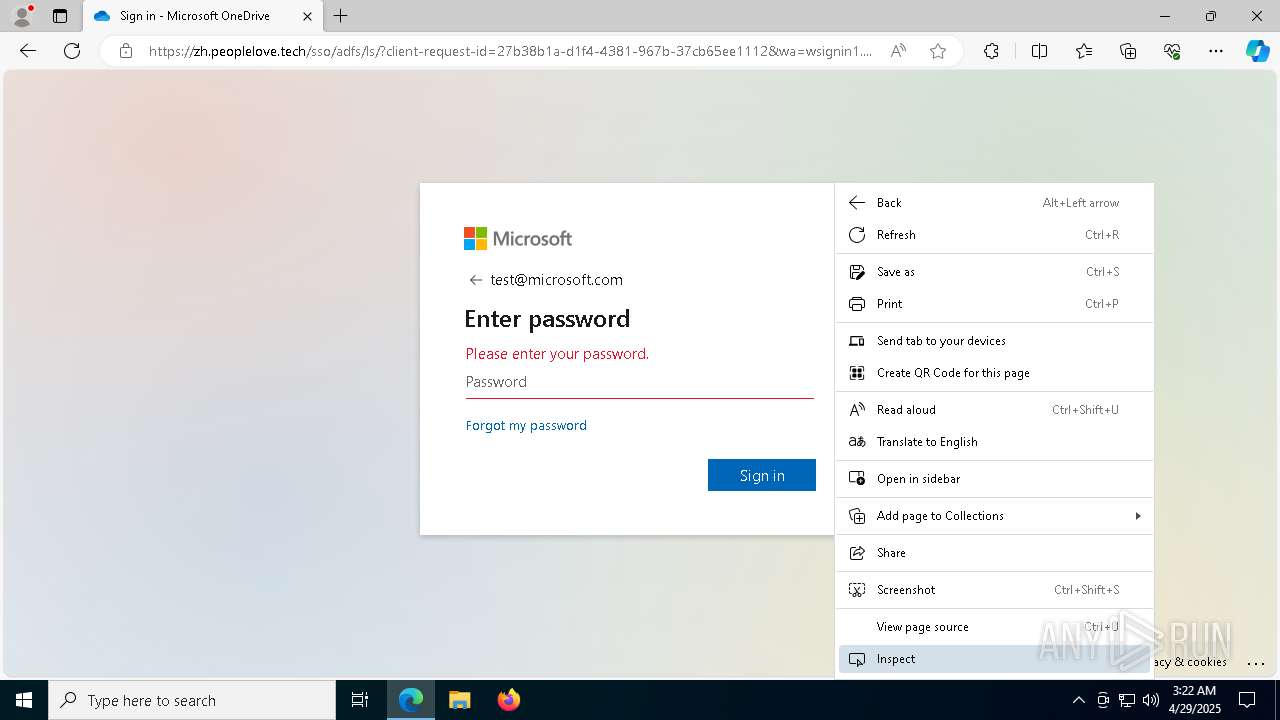Image resolution: width=1280 pixels, height=720 pixels.
Task: Open Read aloud icon in address bar
Action: coord(898,51)
